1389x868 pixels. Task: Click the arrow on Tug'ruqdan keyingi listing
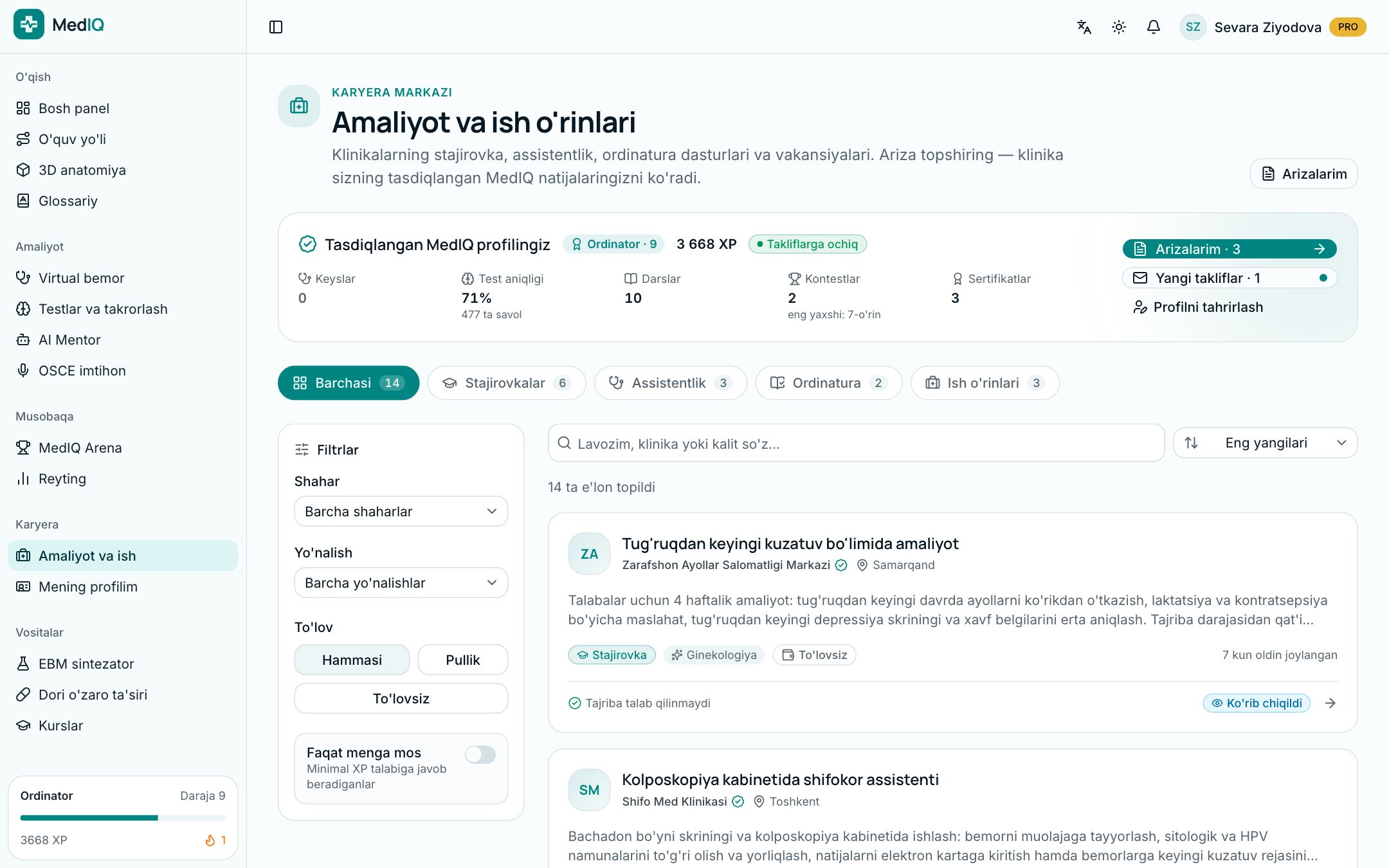[1330, 703]
